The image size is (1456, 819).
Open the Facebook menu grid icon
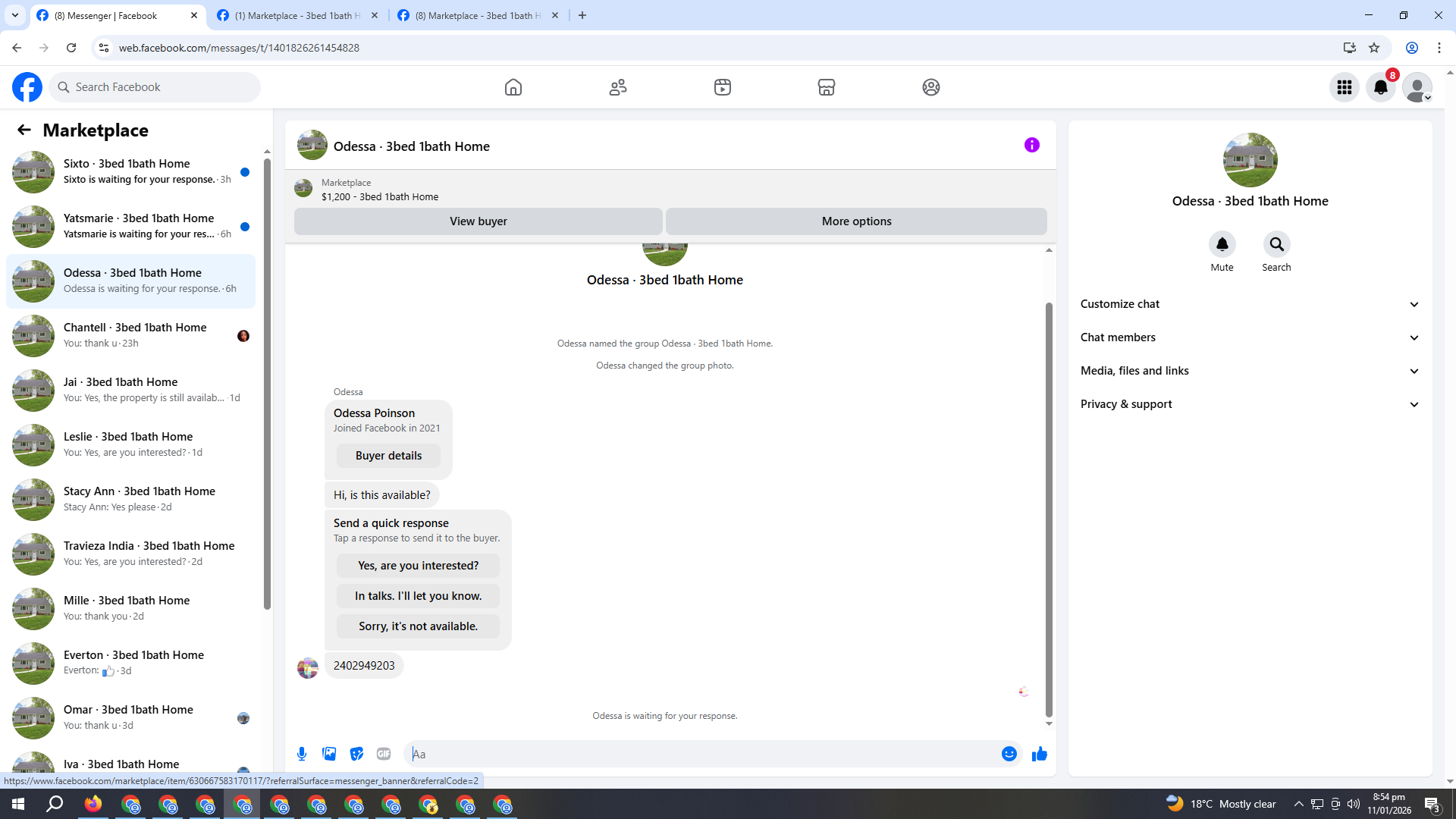[x=1345, y=87]
